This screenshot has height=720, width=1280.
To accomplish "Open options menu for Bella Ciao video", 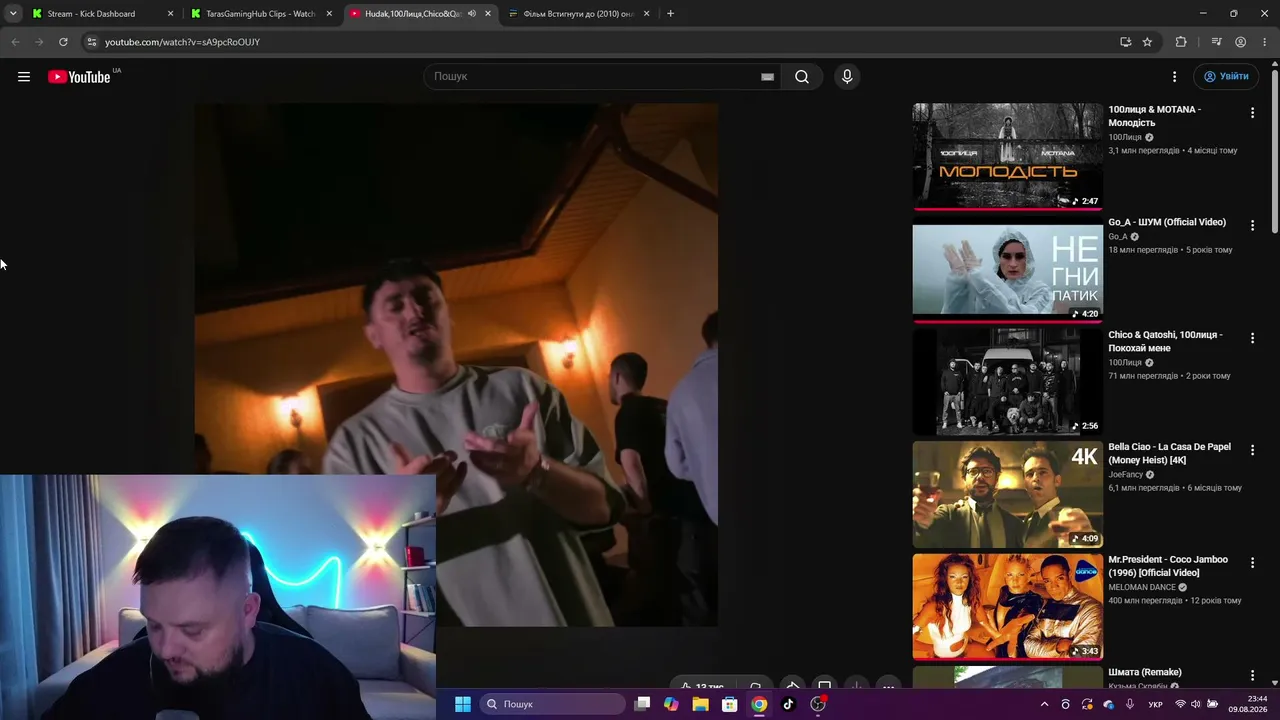I will tap(1252, 451).
